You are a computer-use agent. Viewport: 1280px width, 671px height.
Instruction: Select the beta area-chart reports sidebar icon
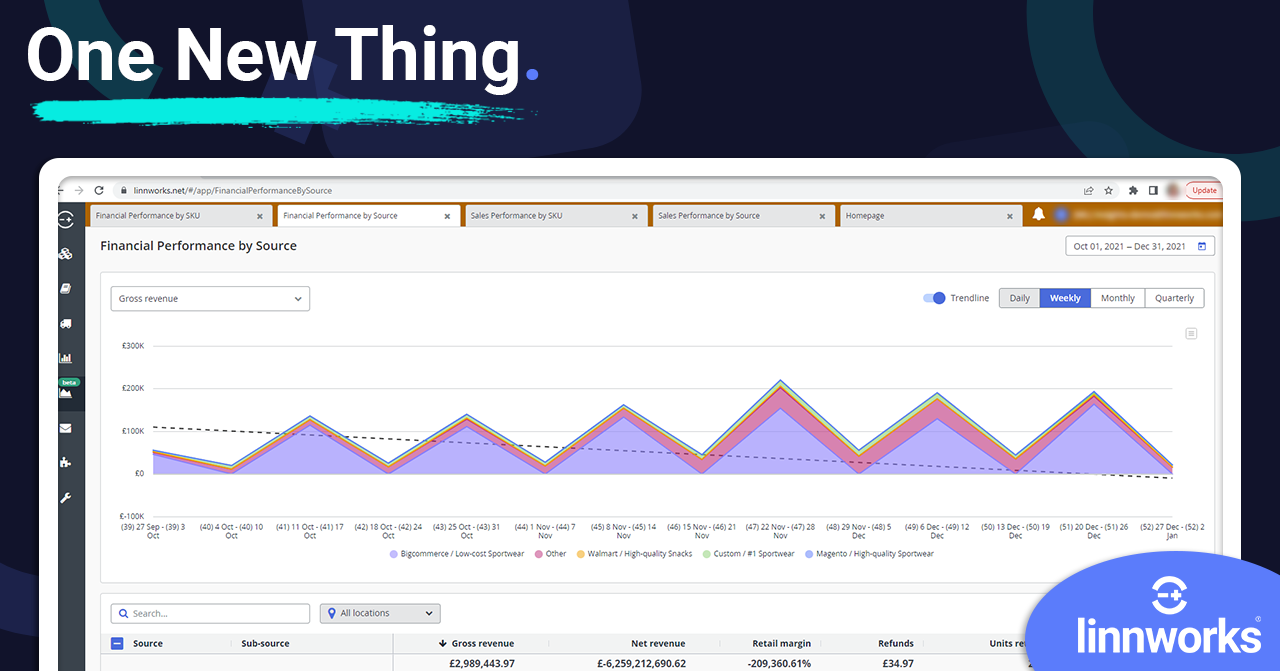pos(66,393)
